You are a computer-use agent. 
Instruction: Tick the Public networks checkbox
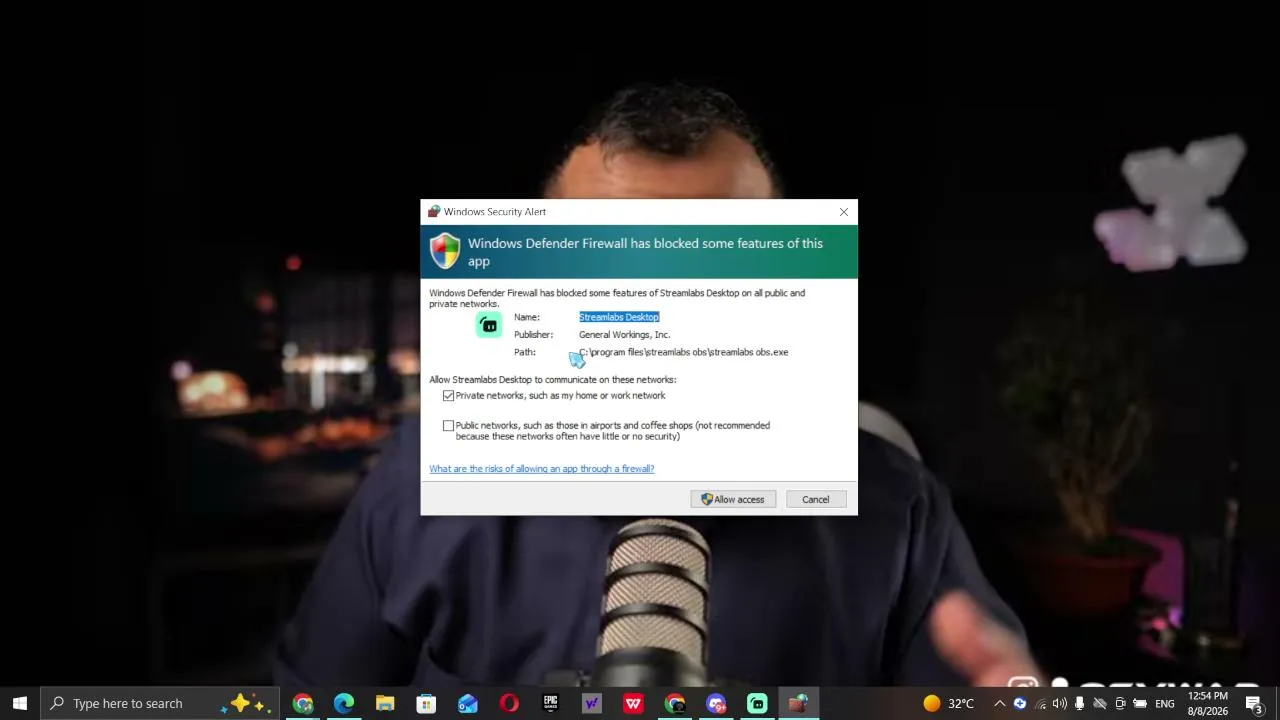[x=448, y=426]
